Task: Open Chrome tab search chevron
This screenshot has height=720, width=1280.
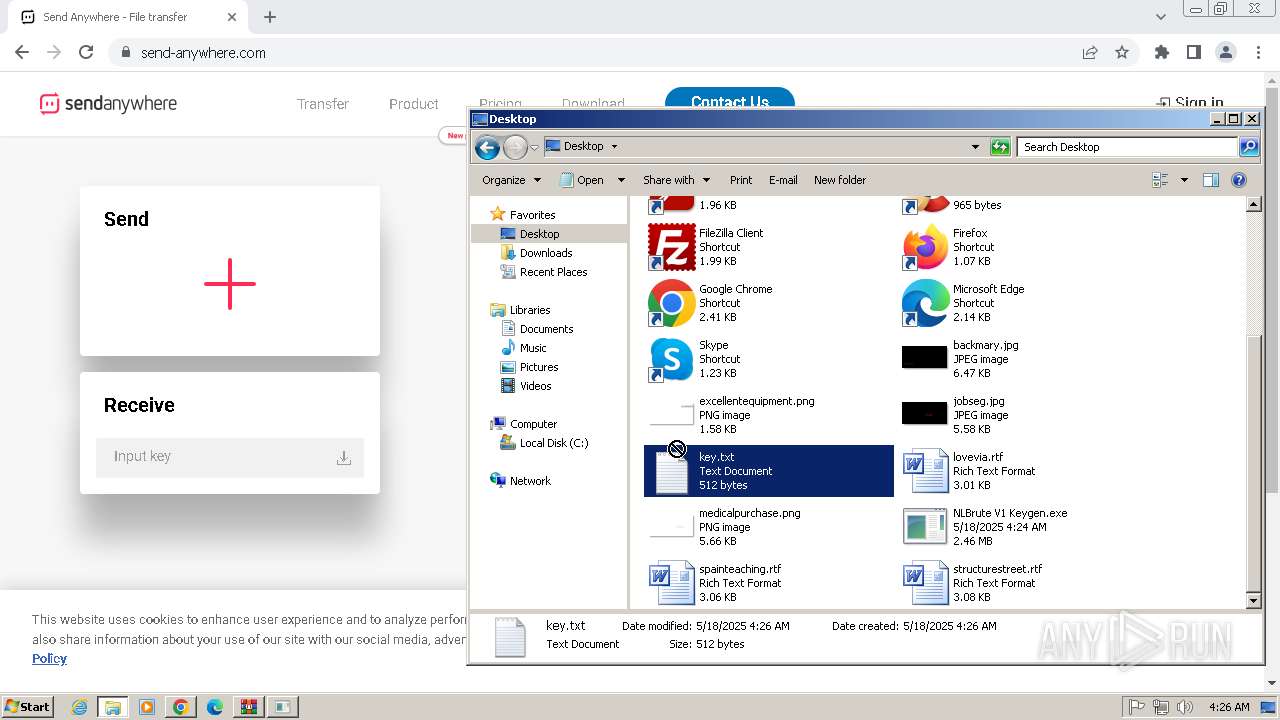Action: [1160, 17]
